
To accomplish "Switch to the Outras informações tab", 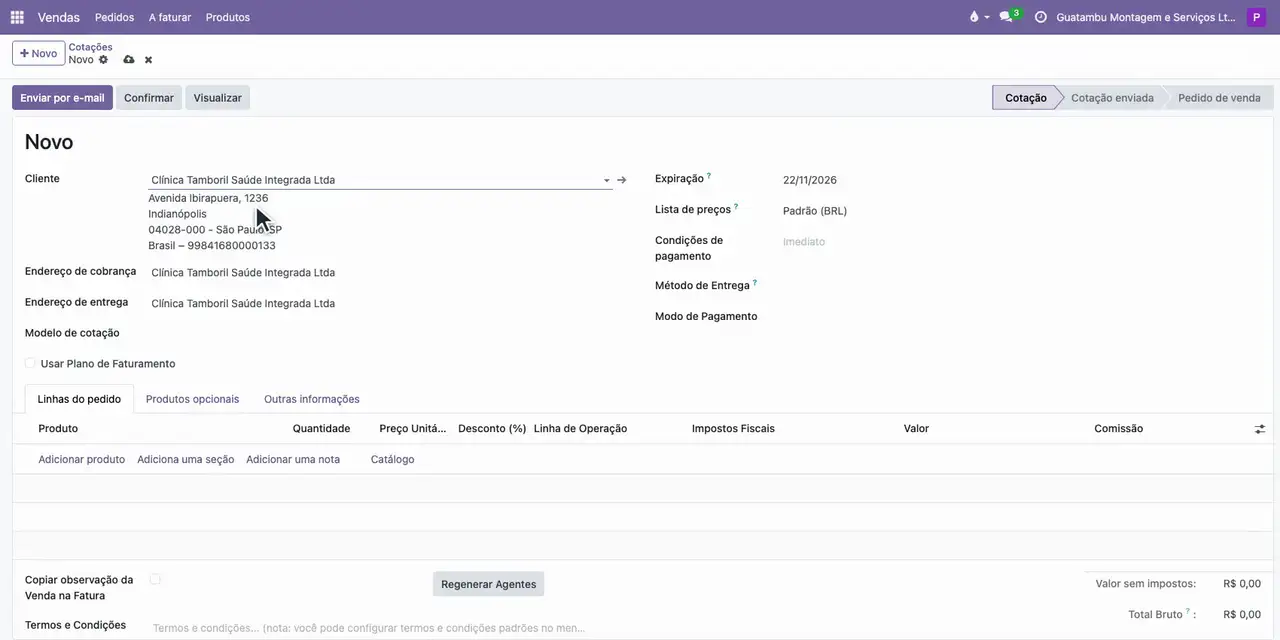I will [x=312, y=399].
